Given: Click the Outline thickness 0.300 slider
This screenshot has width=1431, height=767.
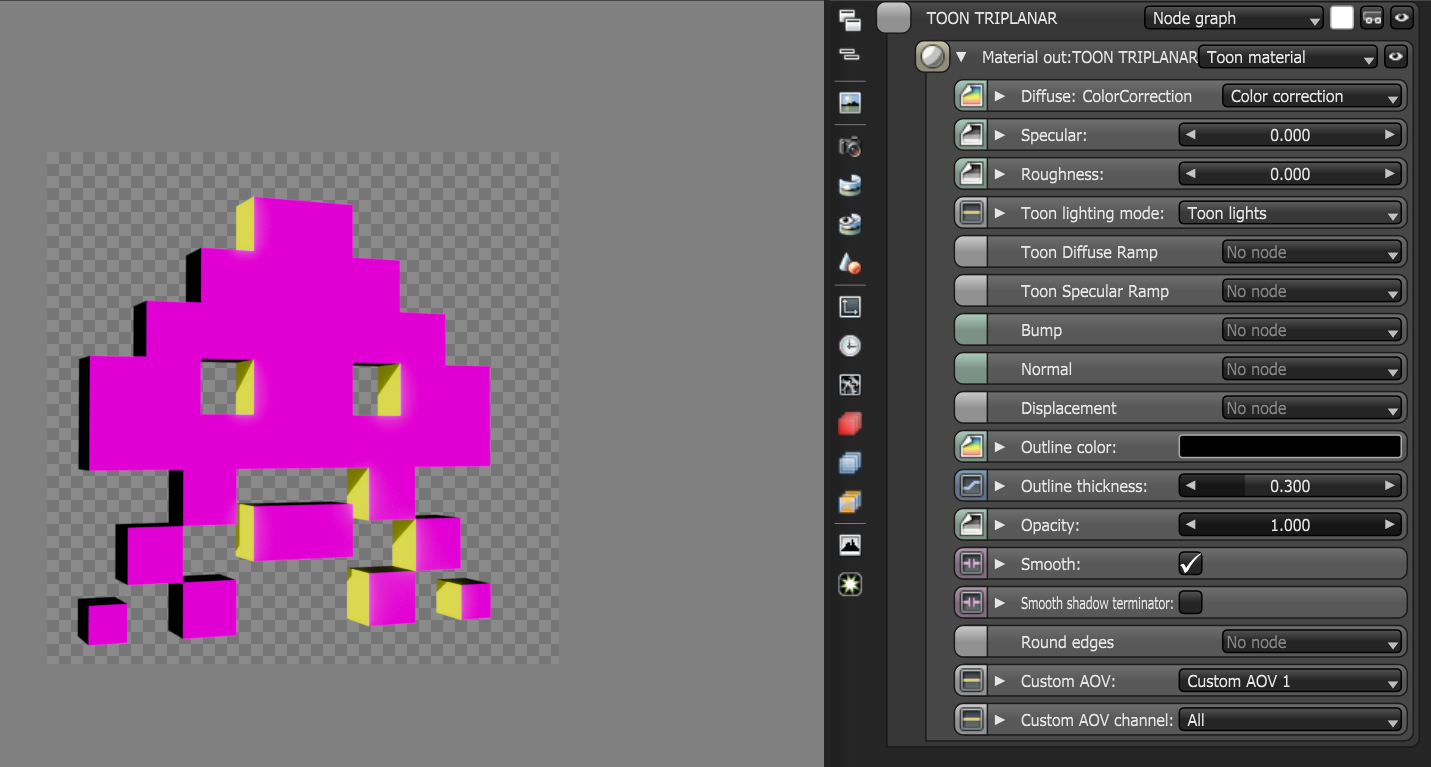Looking at the screenshot, I should 1290,486.
